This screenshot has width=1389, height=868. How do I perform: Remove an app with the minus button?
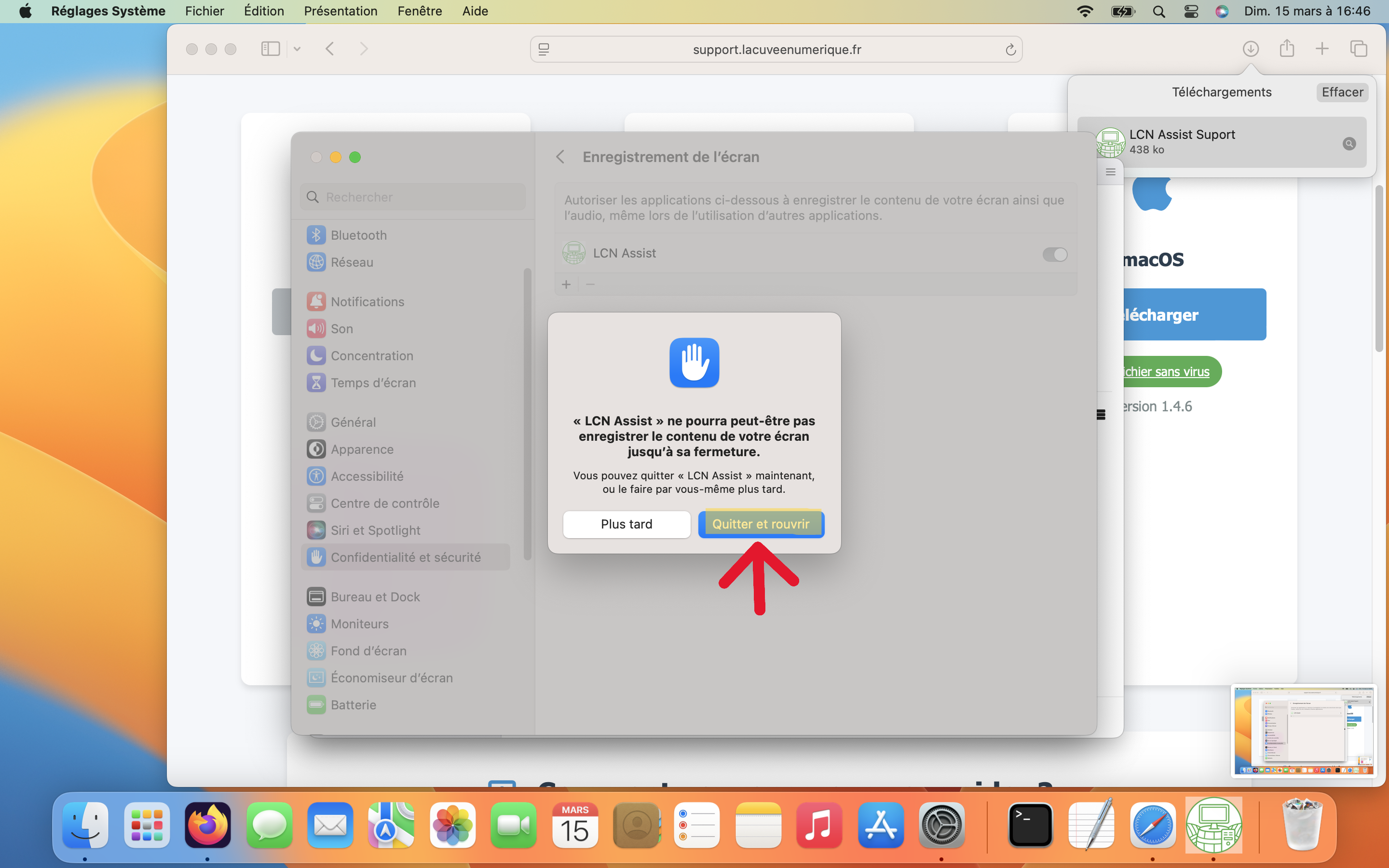[590, 285]
